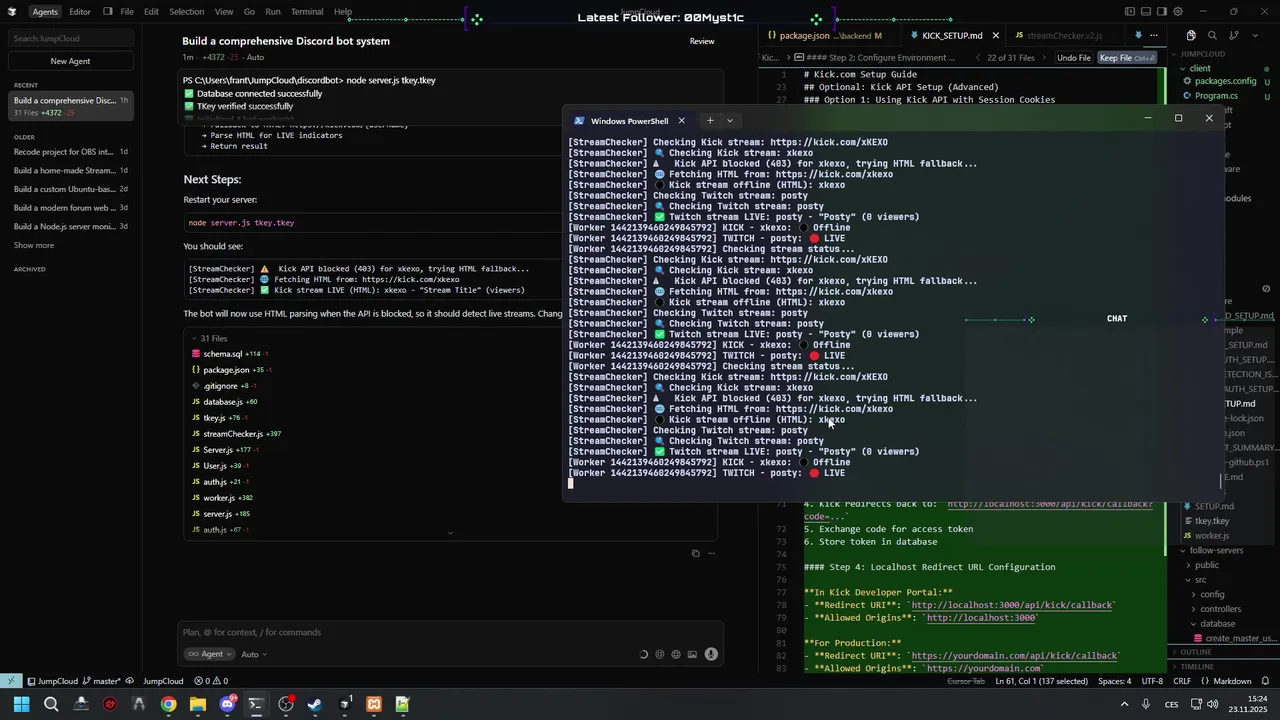Open worker.js in changed files list
This screenshot has width=1280, height=720.
coord(219,498)
